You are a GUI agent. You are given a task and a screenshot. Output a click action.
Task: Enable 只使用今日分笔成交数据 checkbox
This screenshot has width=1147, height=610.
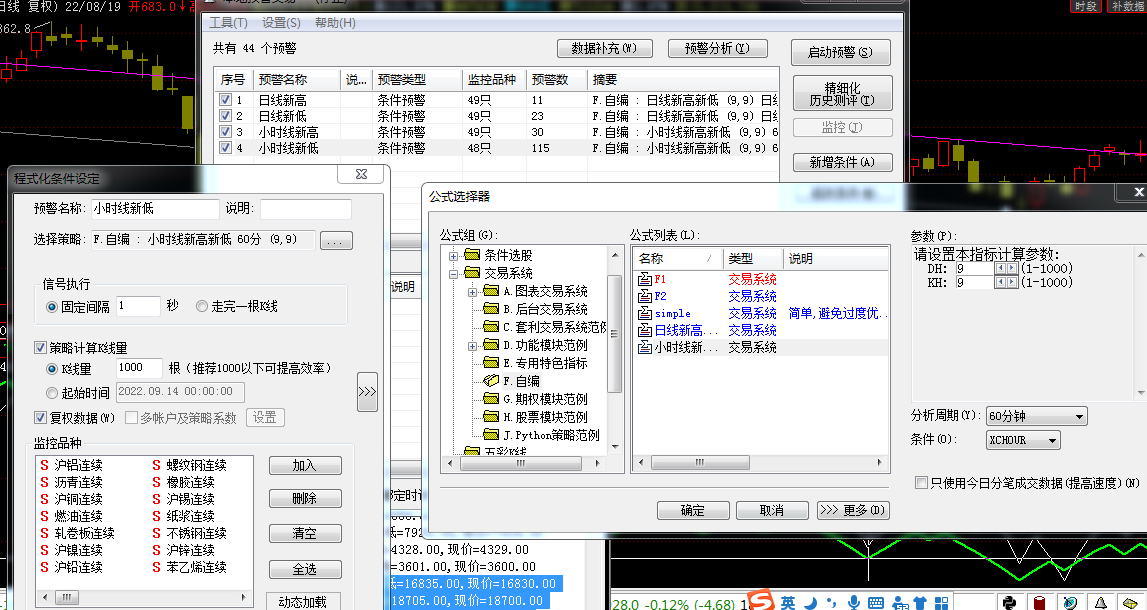click(x=922, y=483)
